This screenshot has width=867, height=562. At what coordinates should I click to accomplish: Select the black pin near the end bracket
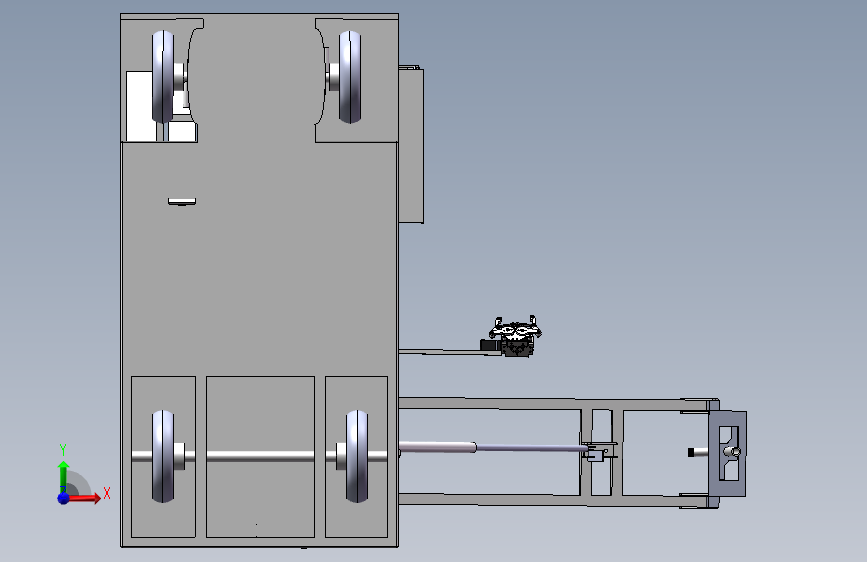tap(691, 452)
